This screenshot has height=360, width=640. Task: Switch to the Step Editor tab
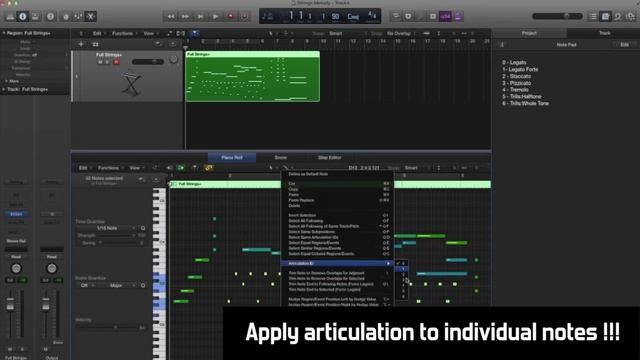click(x=329, y=158)
